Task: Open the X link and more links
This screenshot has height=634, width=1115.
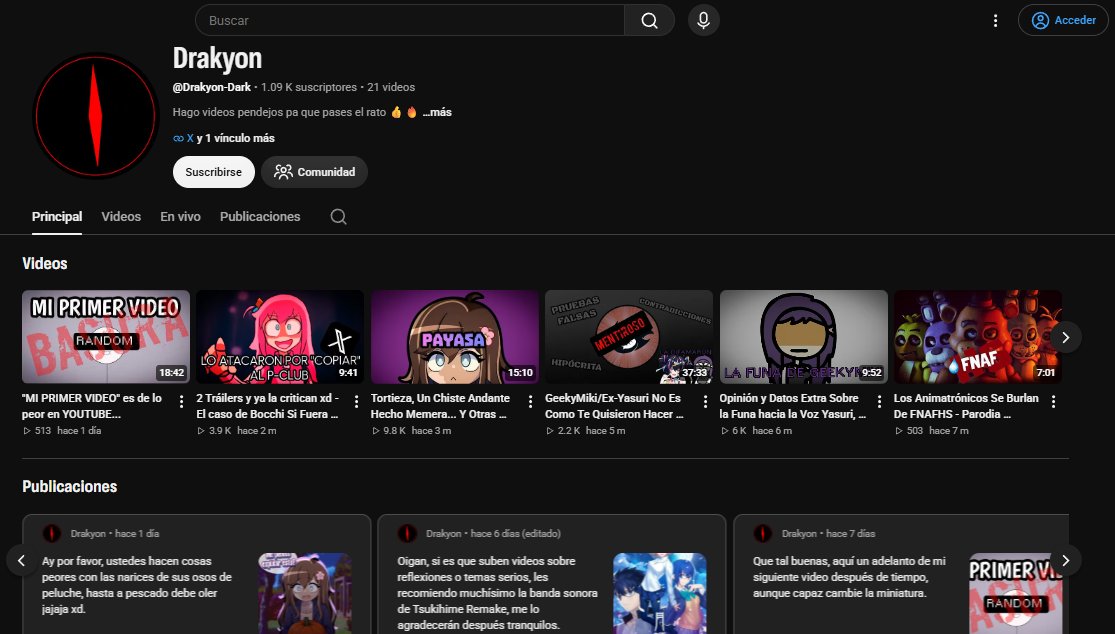Action: (x=223, y=138)
